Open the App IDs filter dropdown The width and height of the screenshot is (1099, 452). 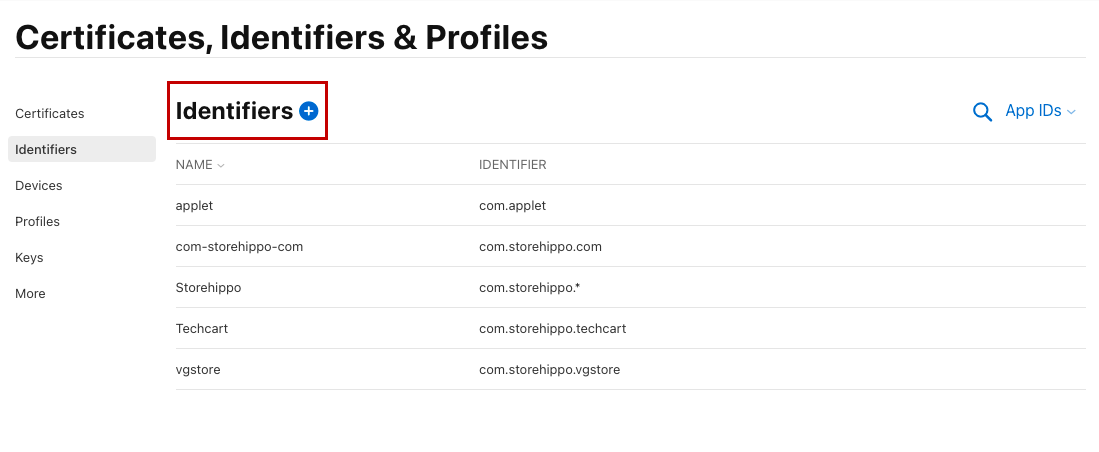pyautogui.click(x=1040, y=111)
